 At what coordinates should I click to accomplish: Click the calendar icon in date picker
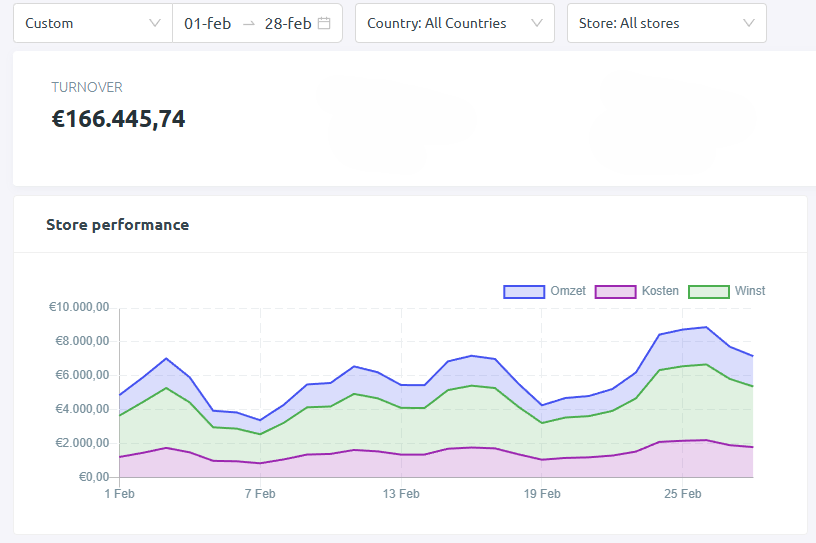point(324,23)
